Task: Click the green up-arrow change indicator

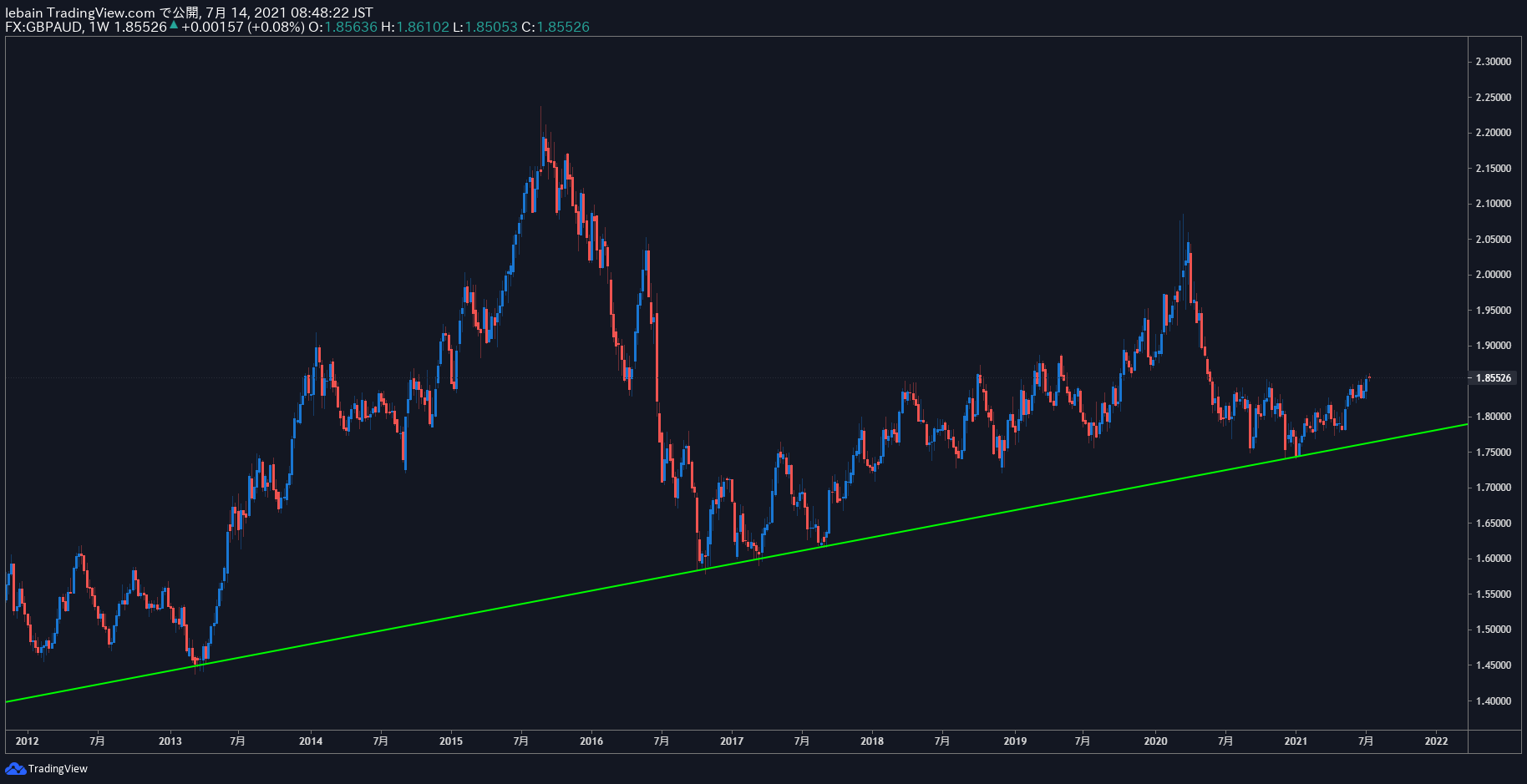Action: pos(174,26)
